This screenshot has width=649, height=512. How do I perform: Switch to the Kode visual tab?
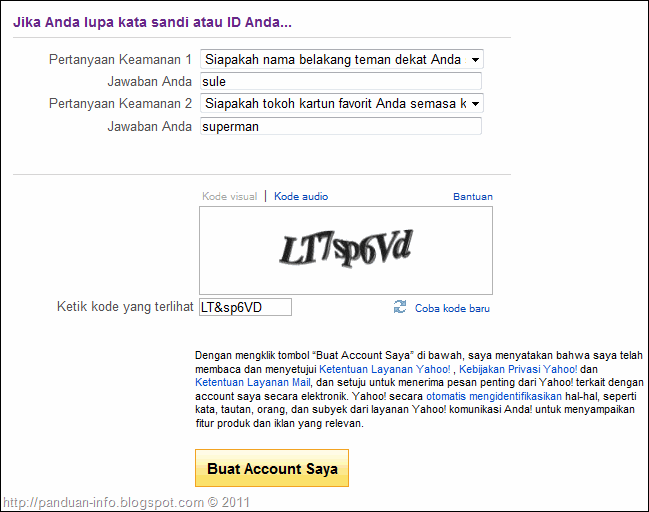pyautogui.click(x=229, y=196)
